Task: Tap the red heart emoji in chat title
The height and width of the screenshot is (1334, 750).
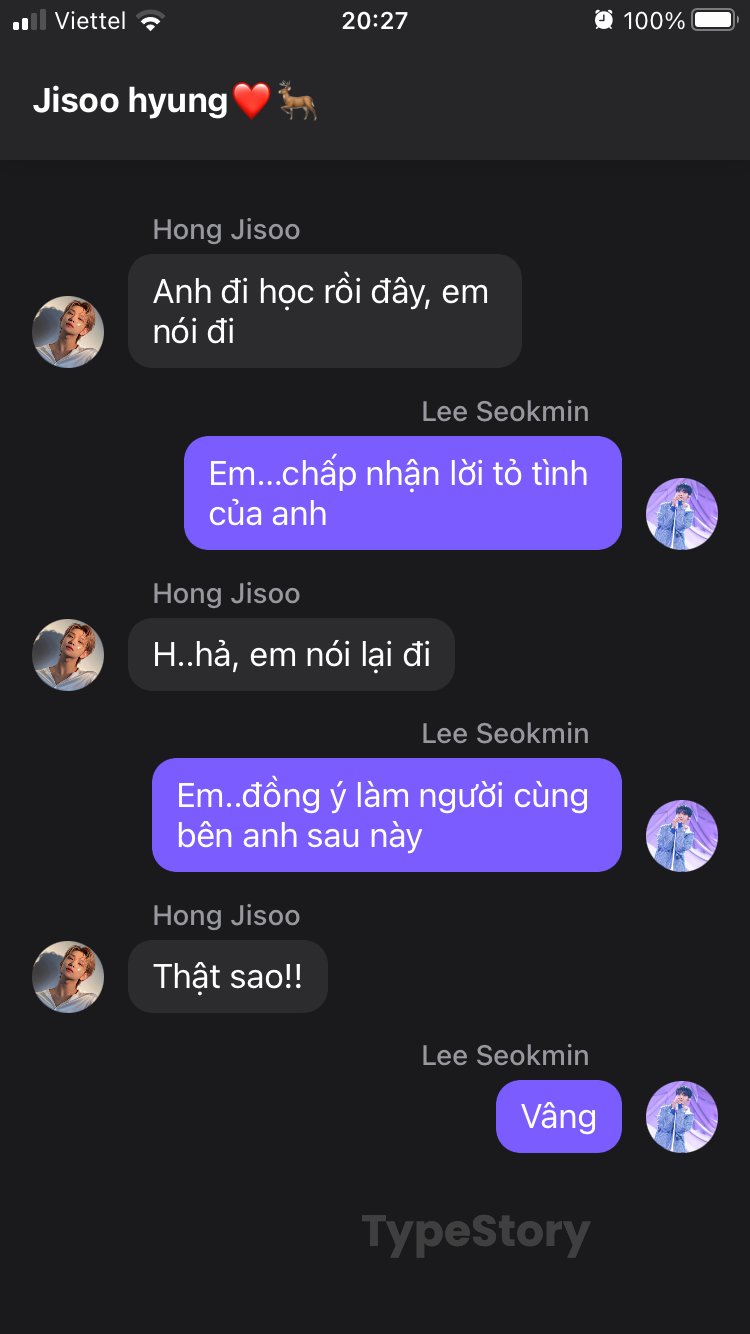Action: [251, 101]
